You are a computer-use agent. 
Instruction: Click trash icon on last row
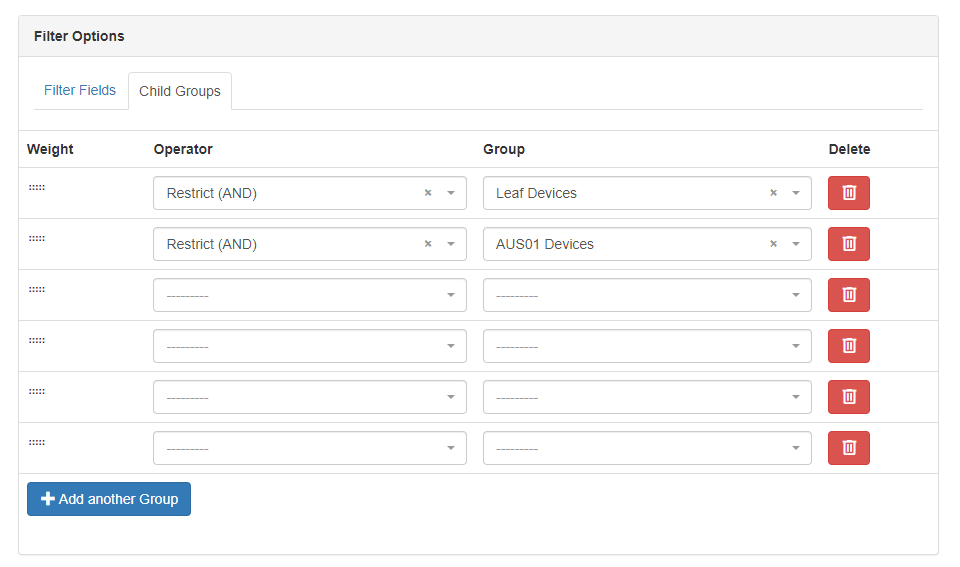coord(848,448)
